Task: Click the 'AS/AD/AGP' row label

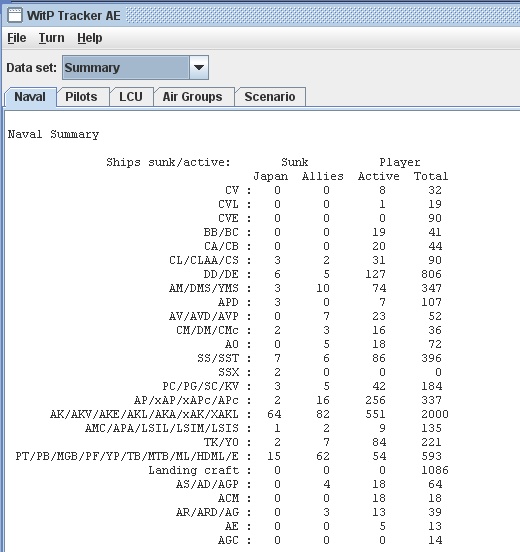Action: pyautogui.click(x=208, y=484)
